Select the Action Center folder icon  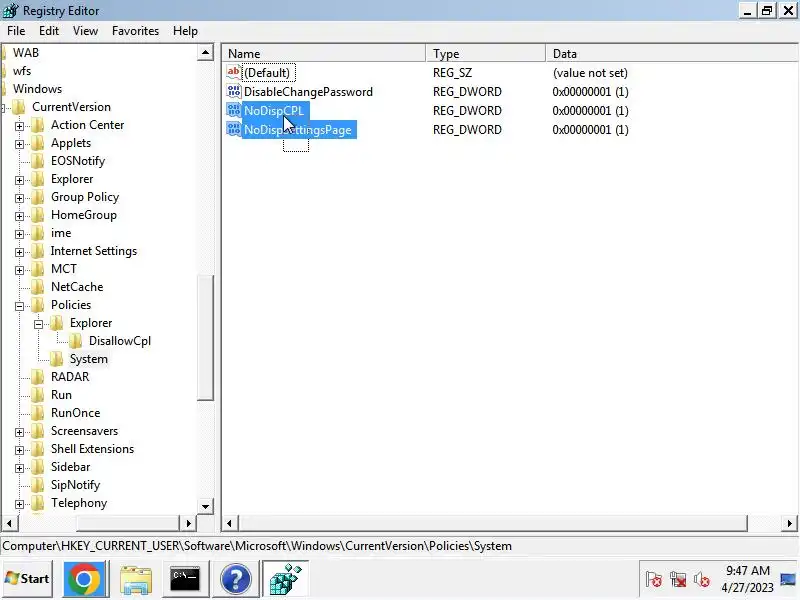[x=38, y=125]
